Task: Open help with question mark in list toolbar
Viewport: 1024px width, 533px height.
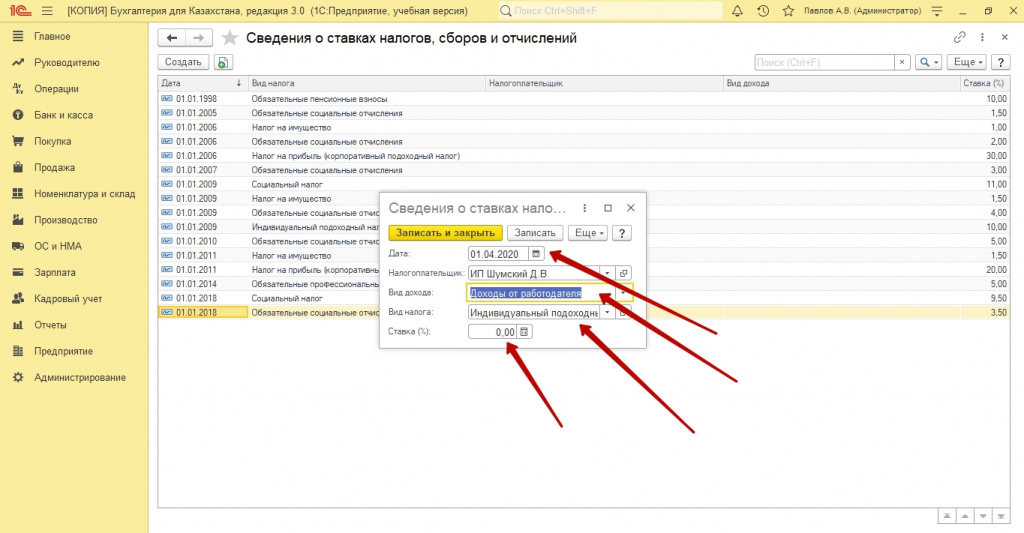Action: 1000,62
